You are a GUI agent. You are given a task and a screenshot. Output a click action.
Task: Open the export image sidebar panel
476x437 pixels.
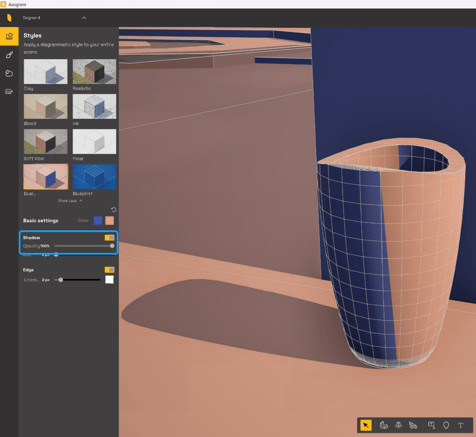click(x=9, y=92)
